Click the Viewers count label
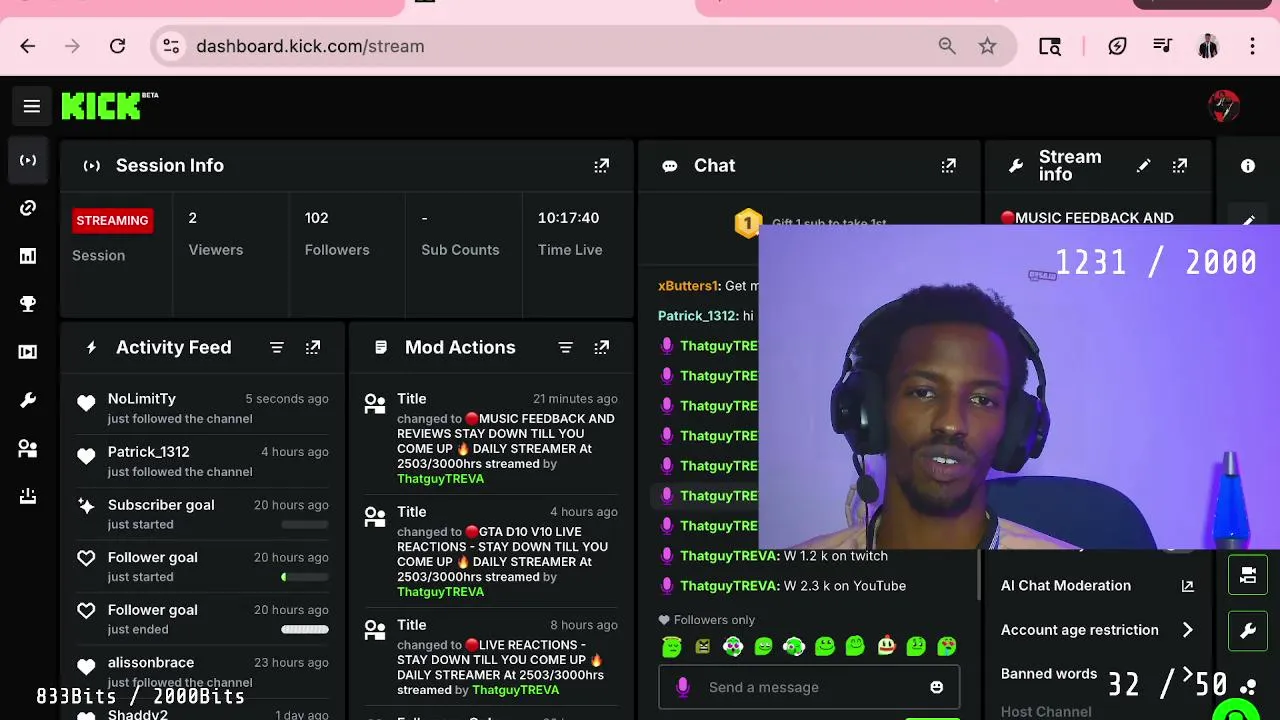Screen dimensions: 1280x720 point(216,250)
